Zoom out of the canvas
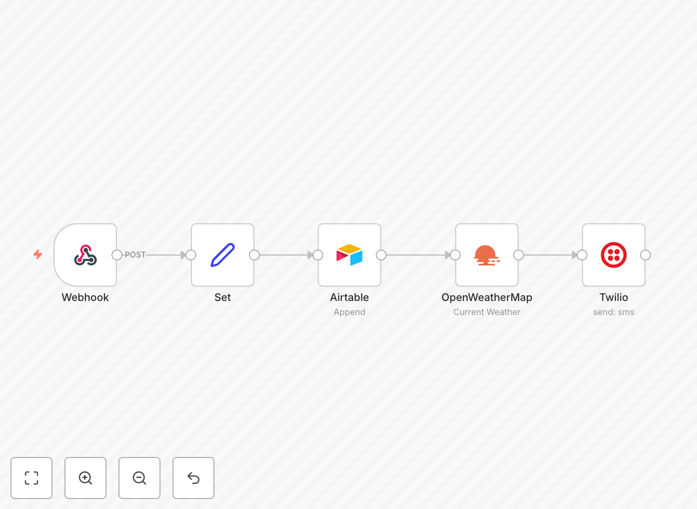 (139, 478)
